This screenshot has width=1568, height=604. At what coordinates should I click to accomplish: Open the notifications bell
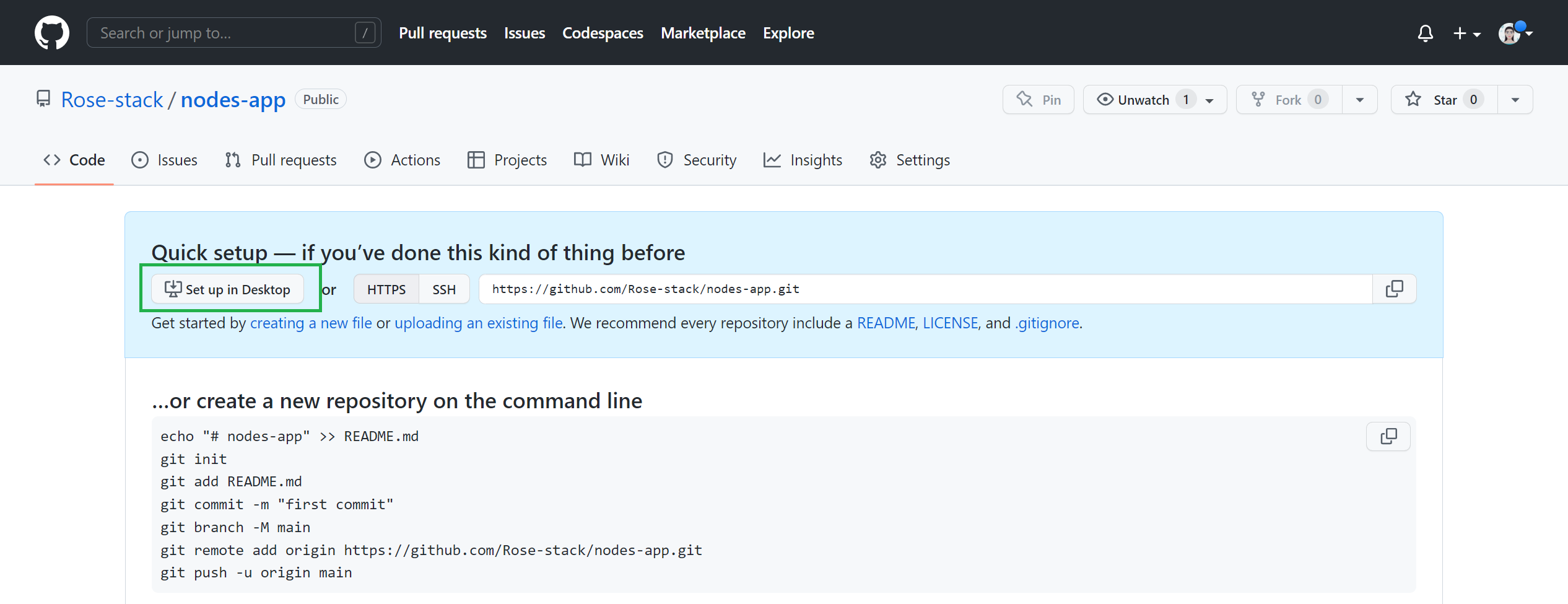pos(1425,33)
